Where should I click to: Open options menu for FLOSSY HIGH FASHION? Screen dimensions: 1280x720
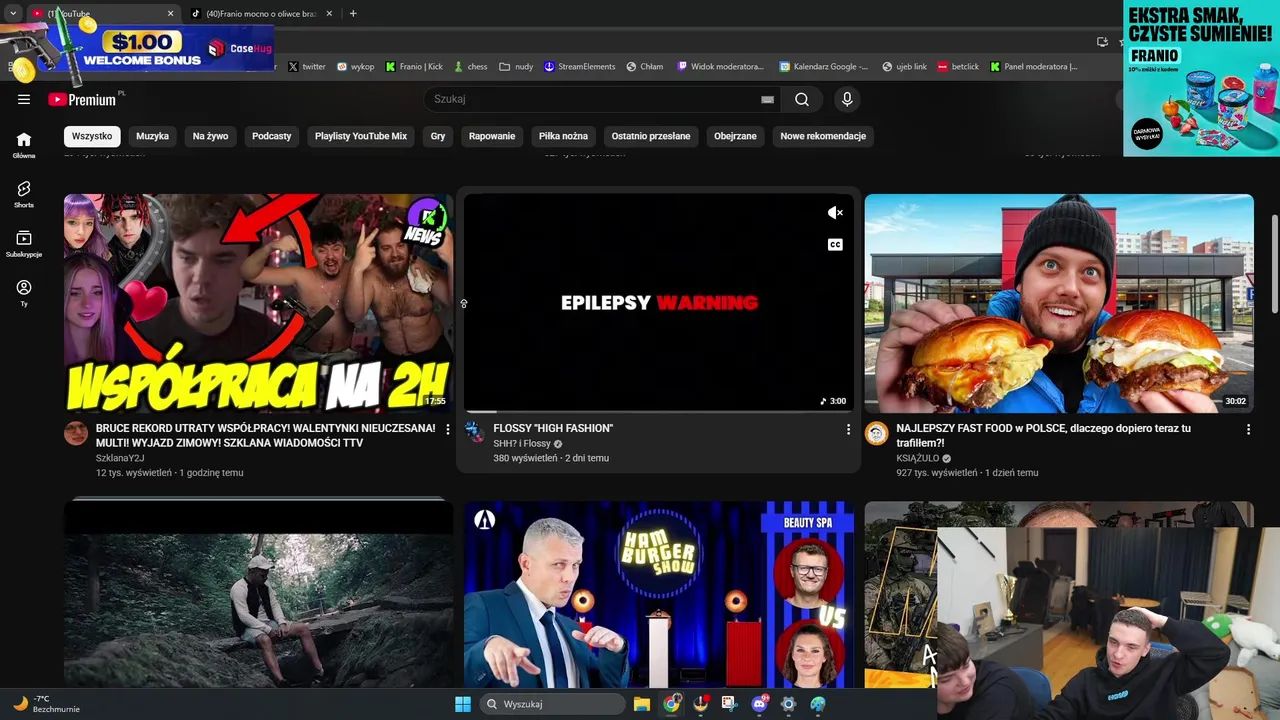pos(848,429)
